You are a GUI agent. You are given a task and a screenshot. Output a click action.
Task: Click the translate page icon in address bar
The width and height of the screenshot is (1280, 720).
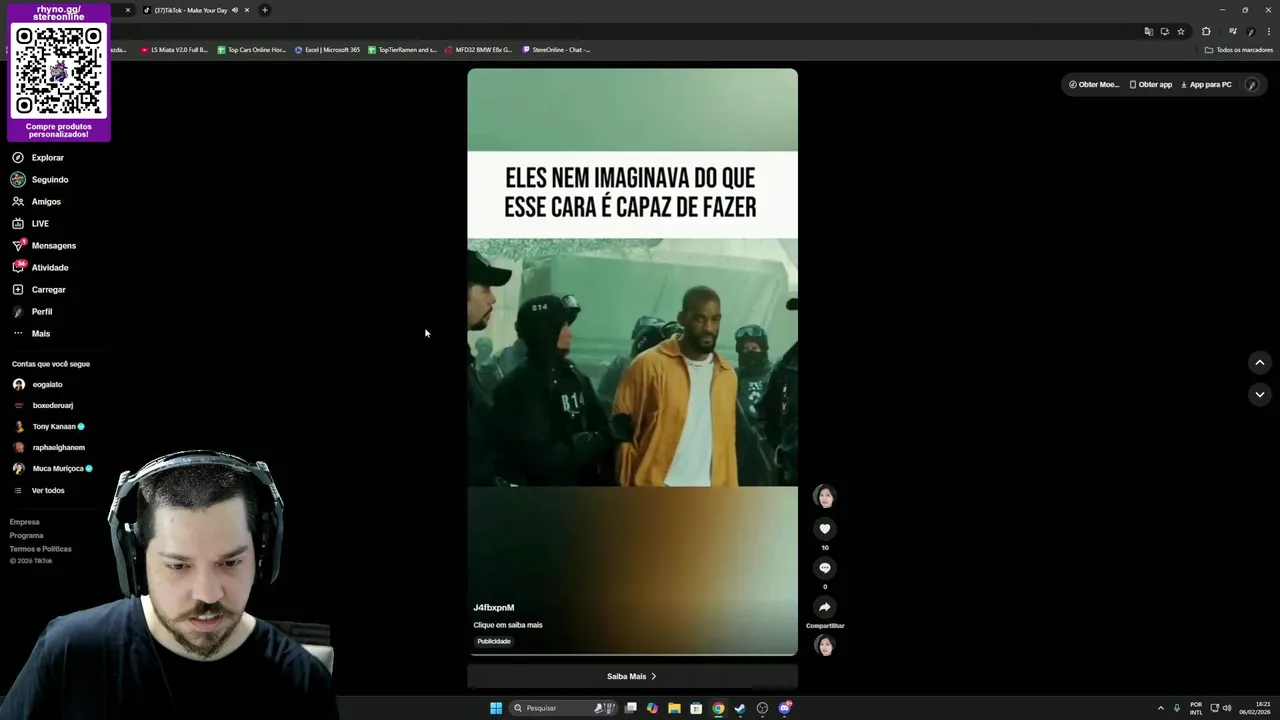pyautogui.click(x=1148, y=31)
